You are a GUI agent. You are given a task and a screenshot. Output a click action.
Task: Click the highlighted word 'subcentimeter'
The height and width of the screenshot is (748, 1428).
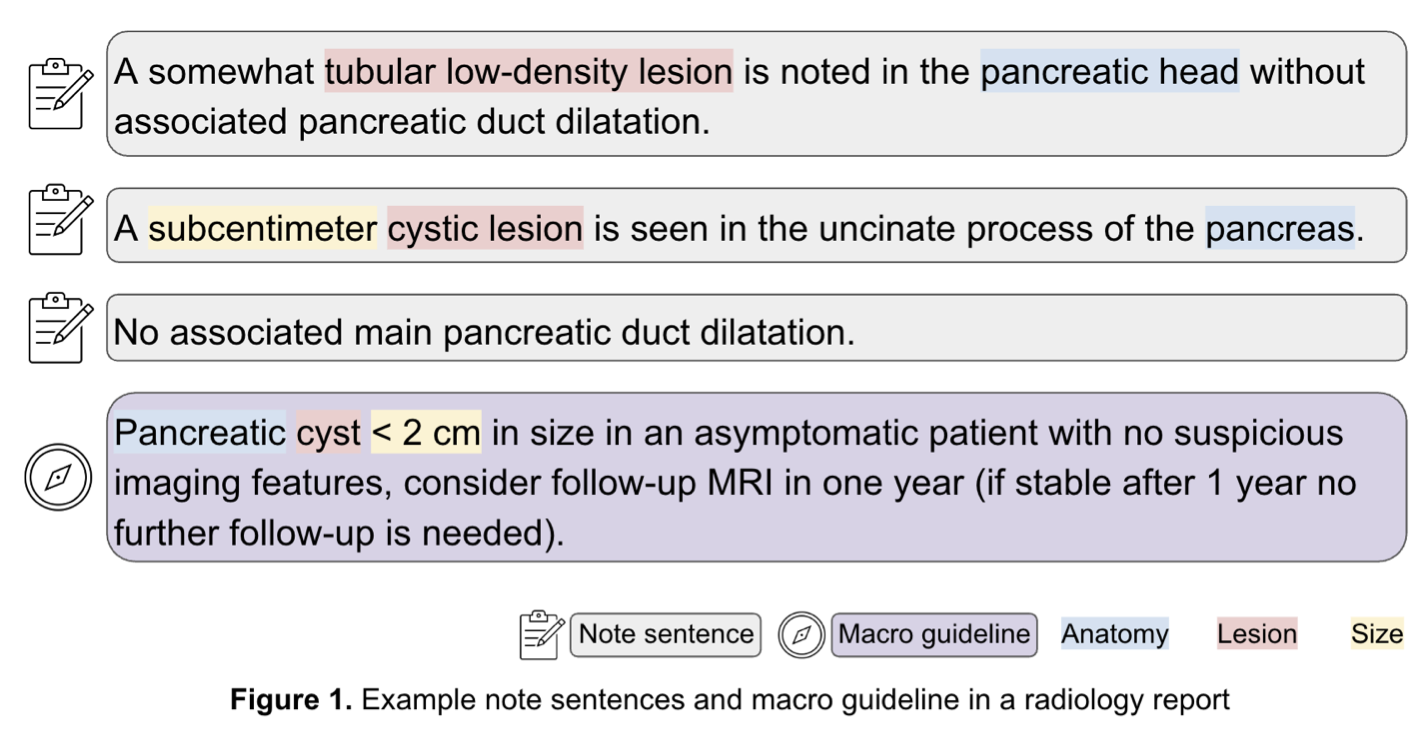pyautogui.click(x=262, y=229)
